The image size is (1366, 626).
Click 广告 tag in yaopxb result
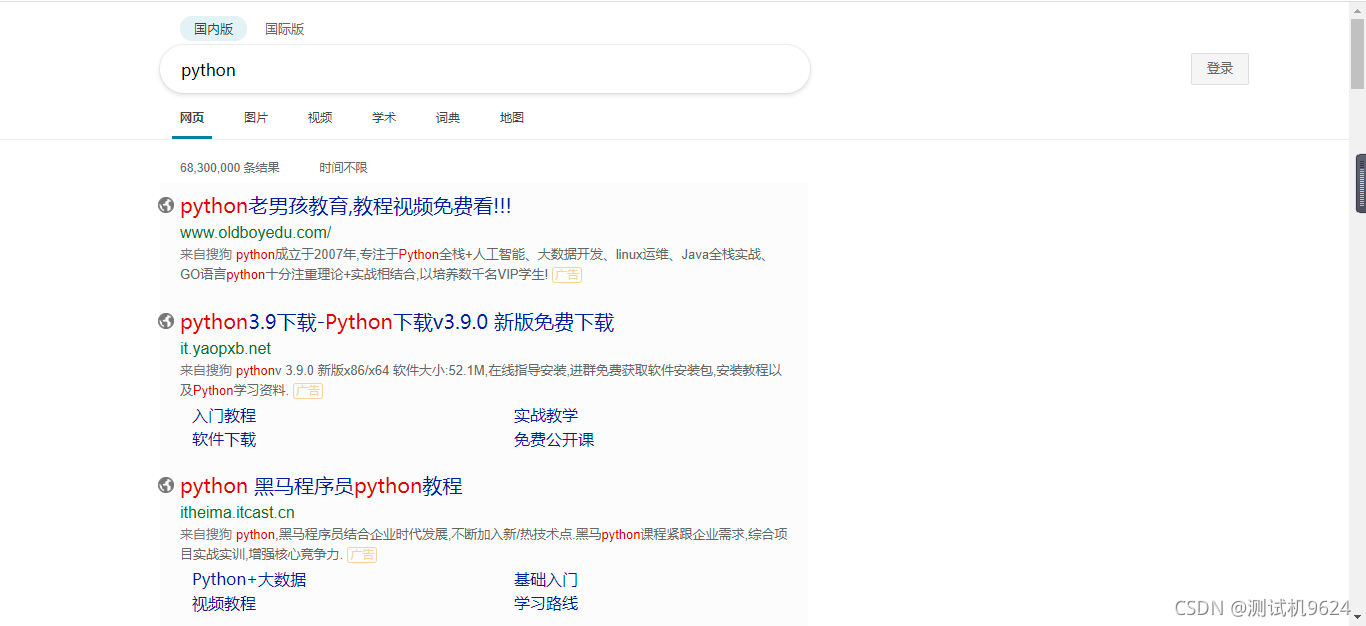tap(308, 391)
